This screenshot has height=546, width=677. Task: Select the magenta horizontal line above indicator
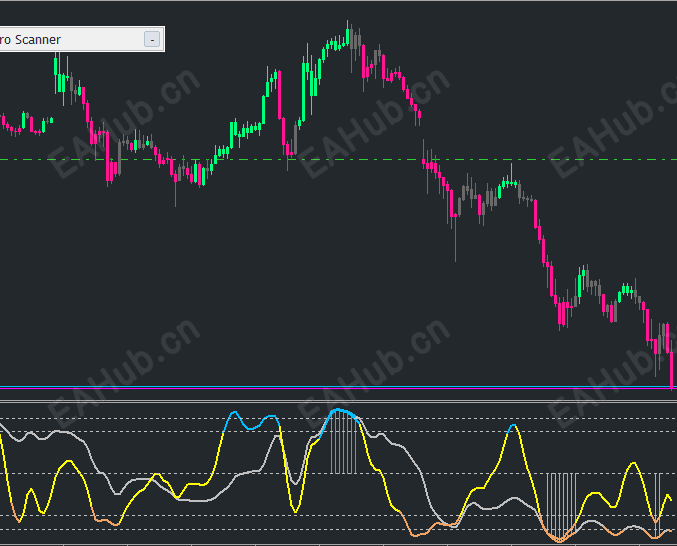point(338,388)
